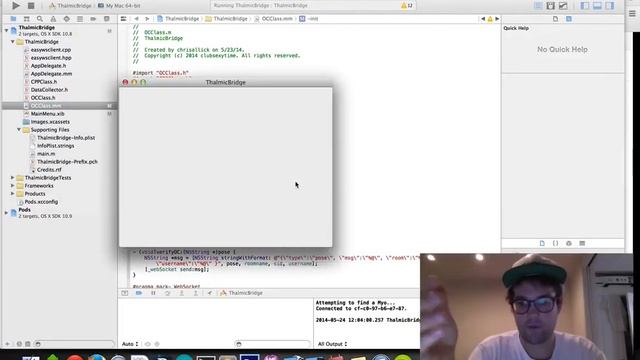Toggle the Utilities panel visibility
The image size is (640, 360).
[610, 6]
